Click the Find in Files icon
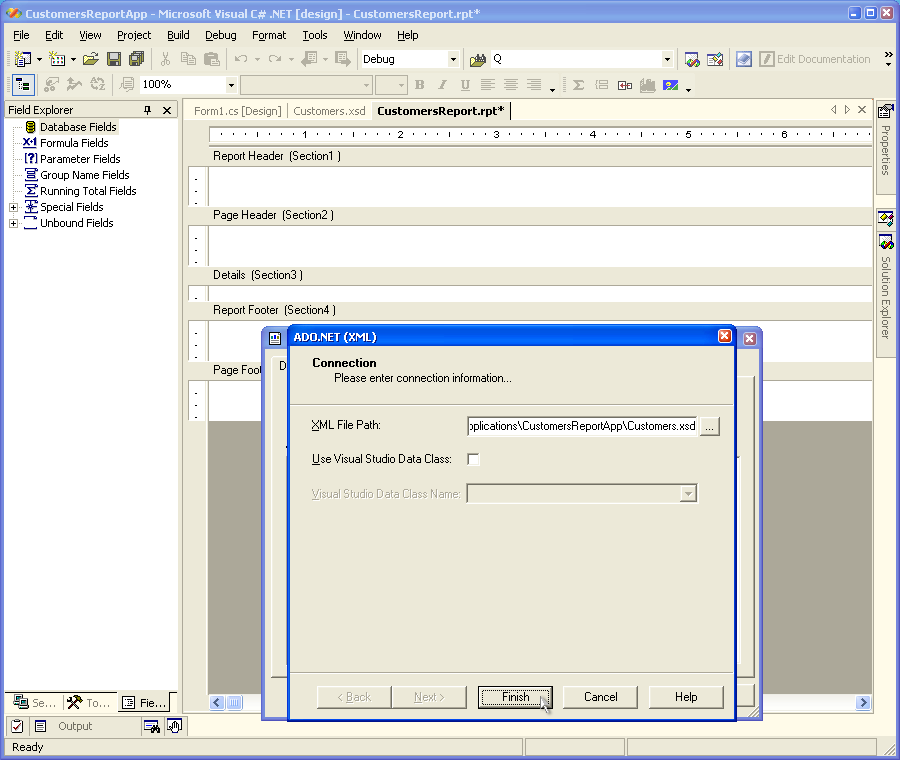This screenshot has height=760, width=900. click(478, 60)
